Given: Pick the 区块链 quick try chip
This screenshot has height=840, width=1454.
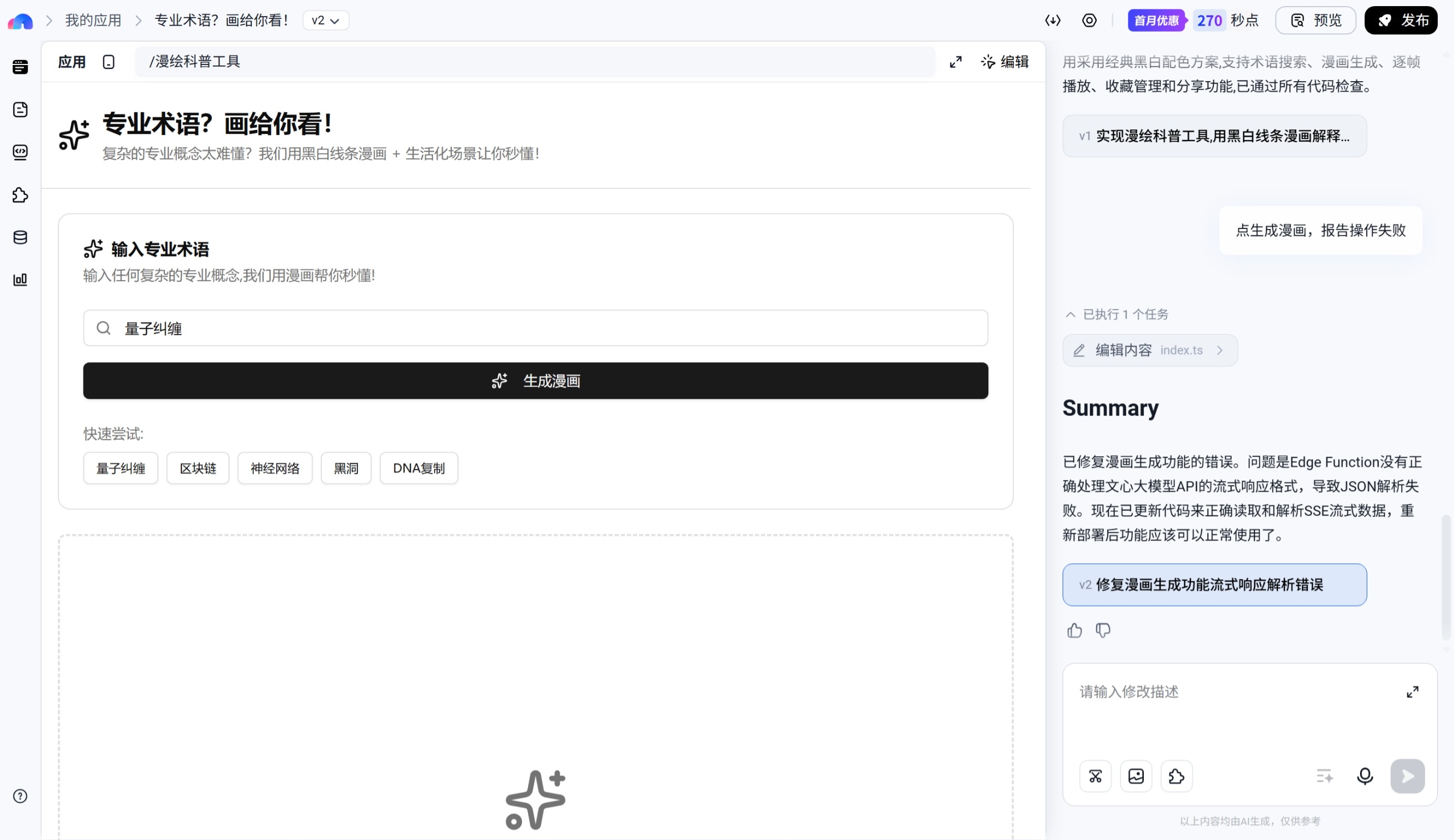Looking at the screenshot, I should pos(198,468).
